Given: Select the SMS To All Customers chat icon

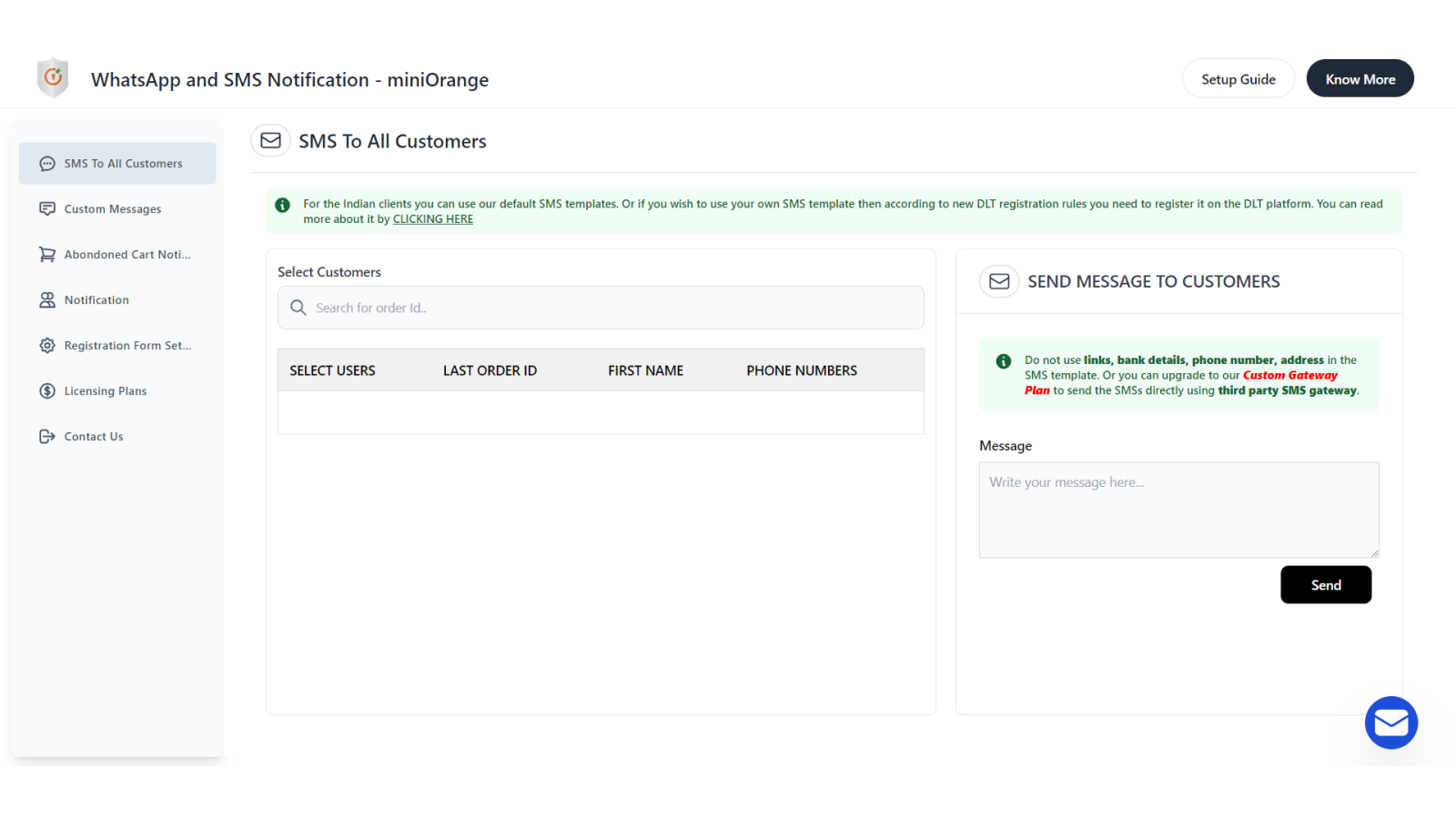Looking at the screenshot, I should pos(46,164).
